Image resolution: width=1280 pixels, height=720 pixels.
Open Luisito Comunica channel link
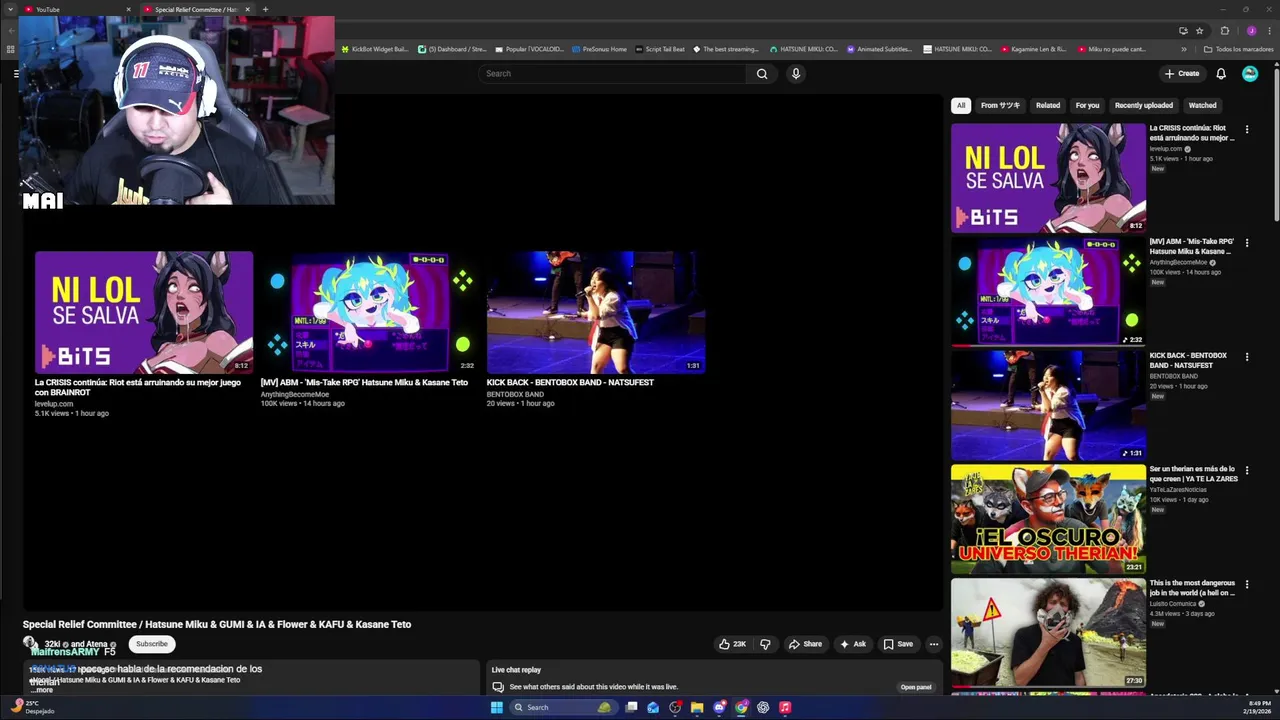1174,604
